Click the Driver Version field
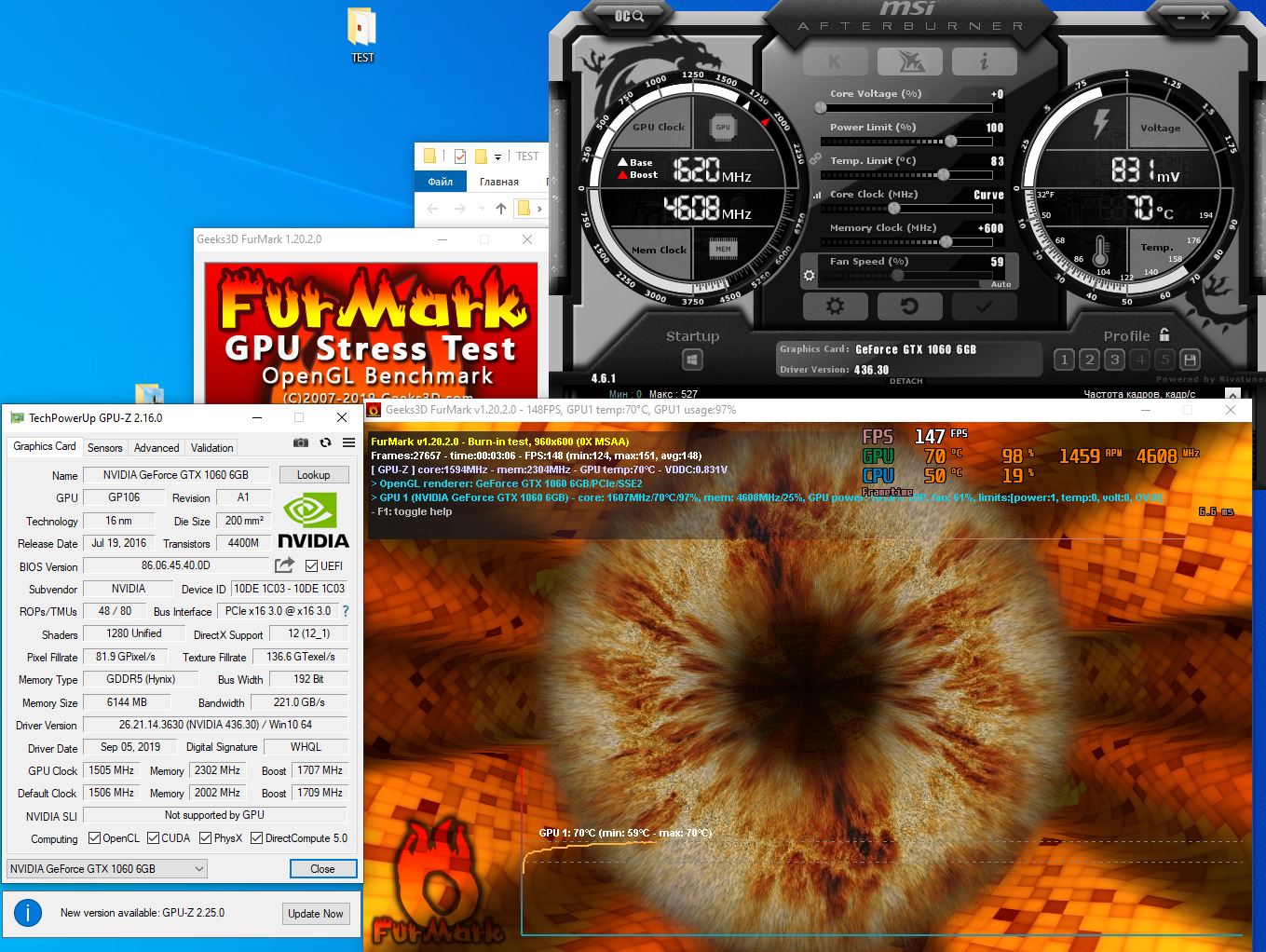1266x952 pixels. 215,725
